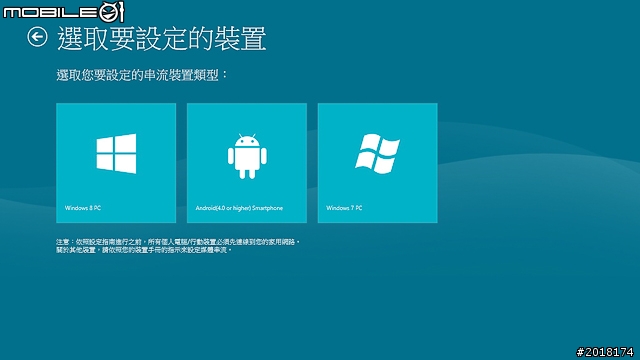Select the Windows 8 PC tile
This screenshot has height=360, width=640.
116,163
